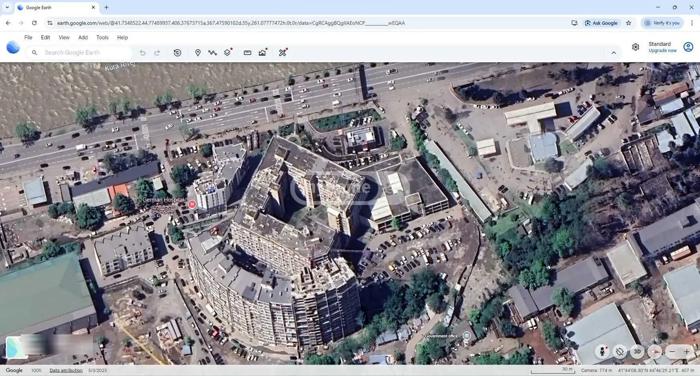The height and width of the screenshot is (376, 700).
Task: Open the Edit menu
Action: 45,38
